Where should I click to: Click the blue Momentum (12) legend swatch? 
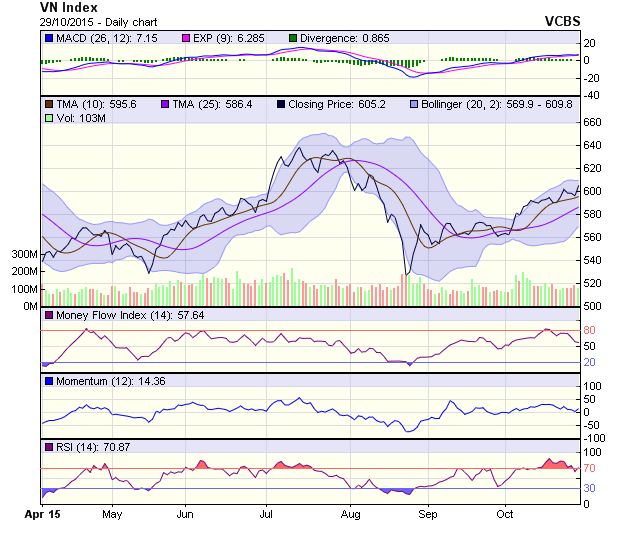(x=48, y=381)
